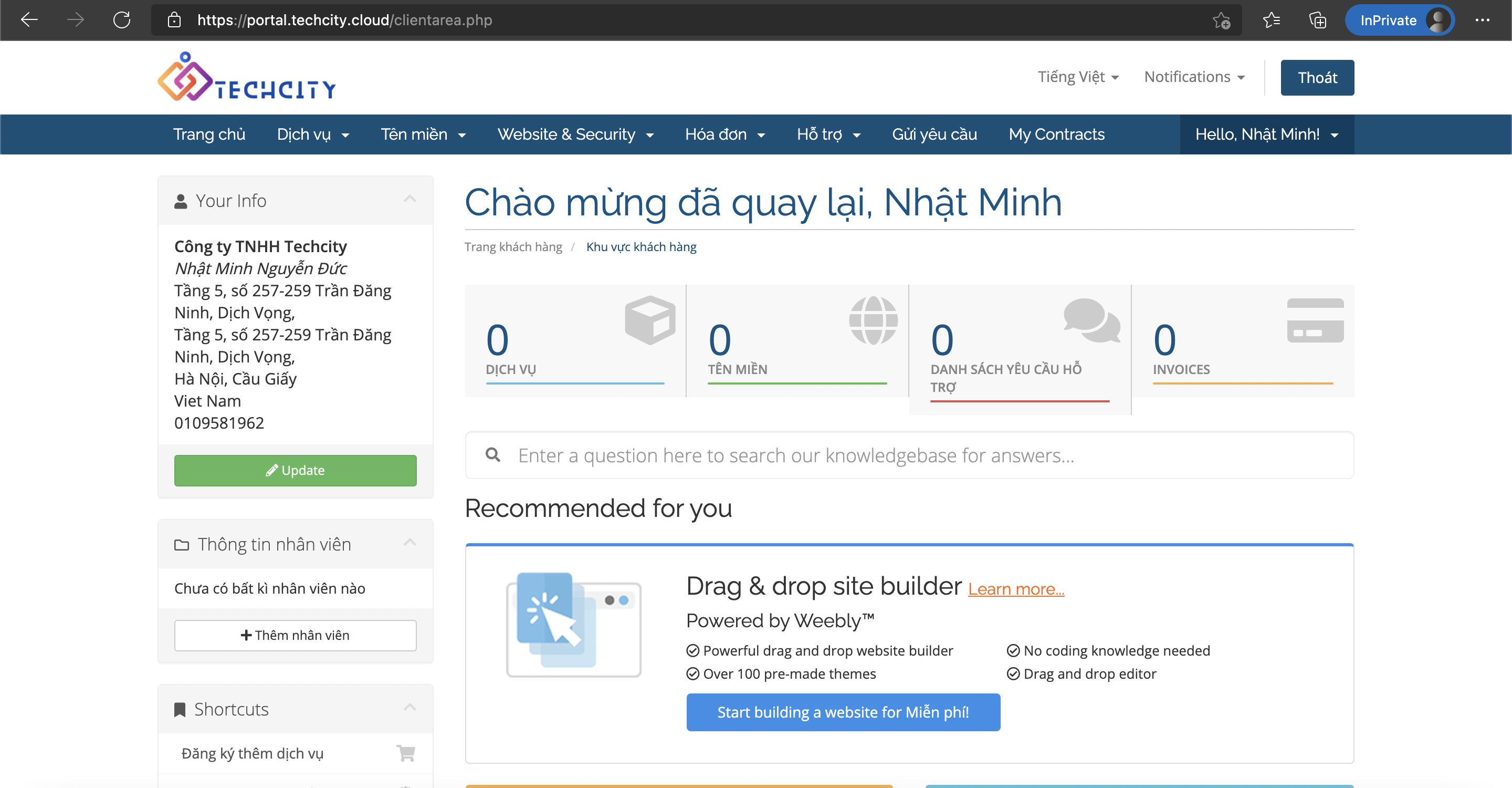Click the Techcity logo
This screenshot has width=1512, height=788.
247,77
